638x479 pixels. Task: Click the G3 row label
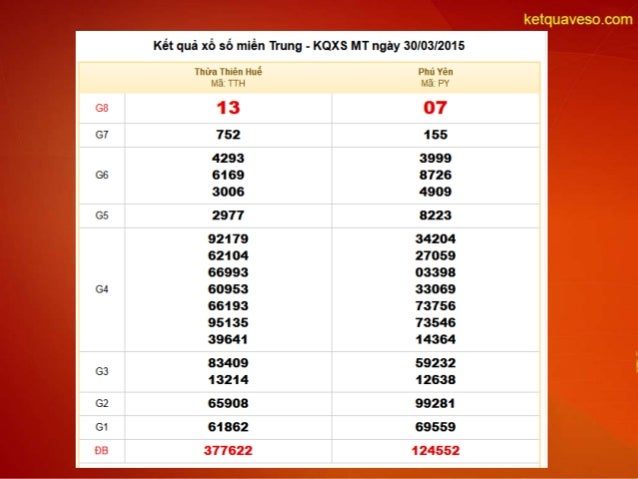(102, 371)
